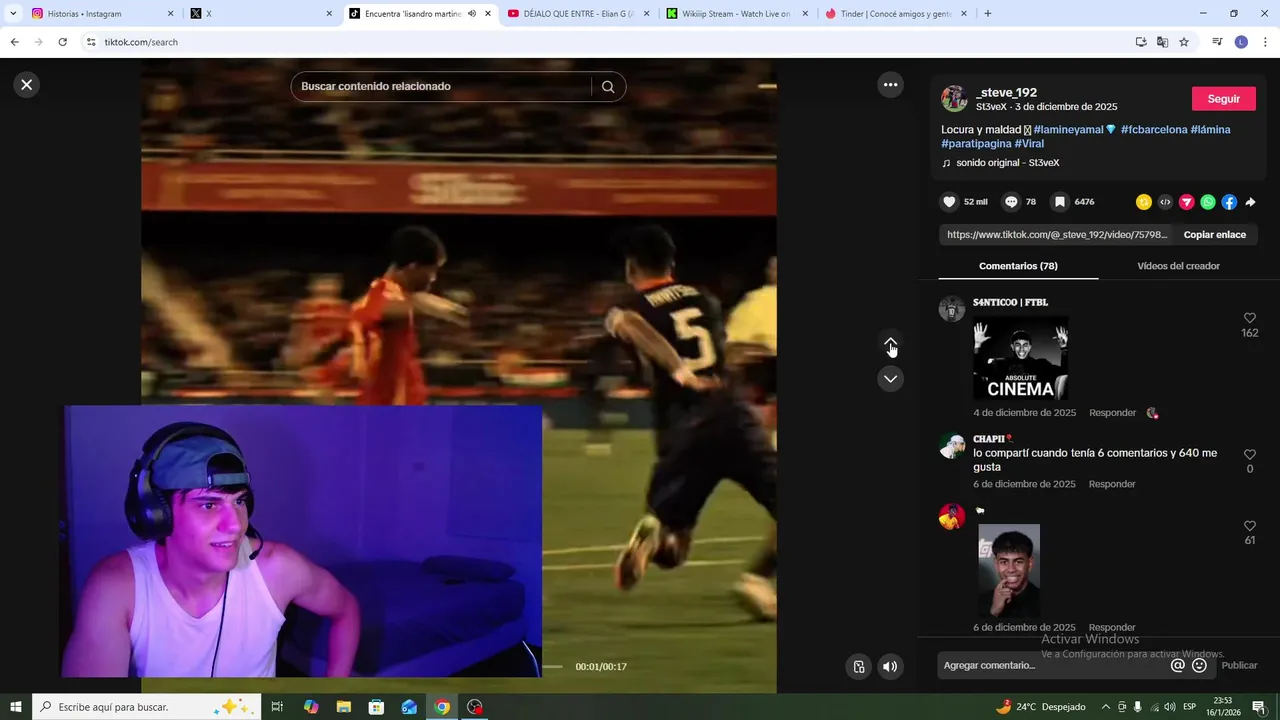
Task: Open a new browser tab
Action: 988,14
